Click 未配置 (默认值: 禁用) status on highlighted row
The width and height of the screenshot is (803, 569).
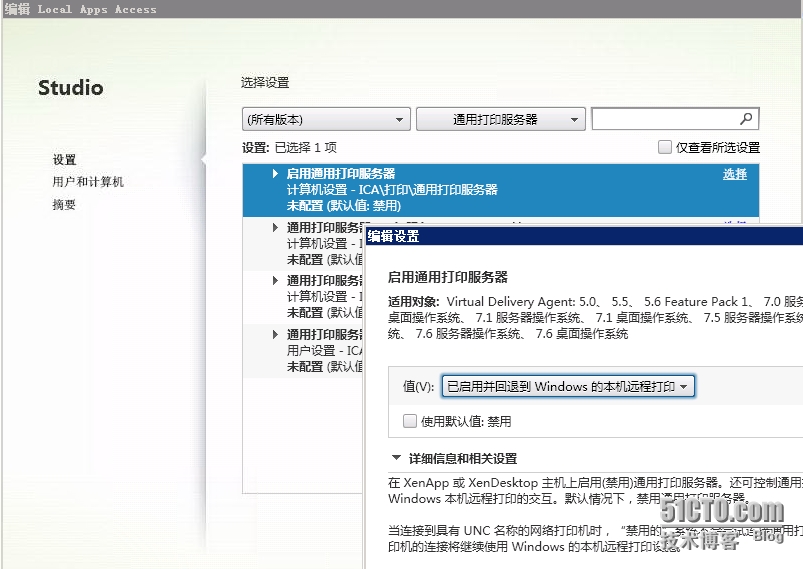coord(344,206)
